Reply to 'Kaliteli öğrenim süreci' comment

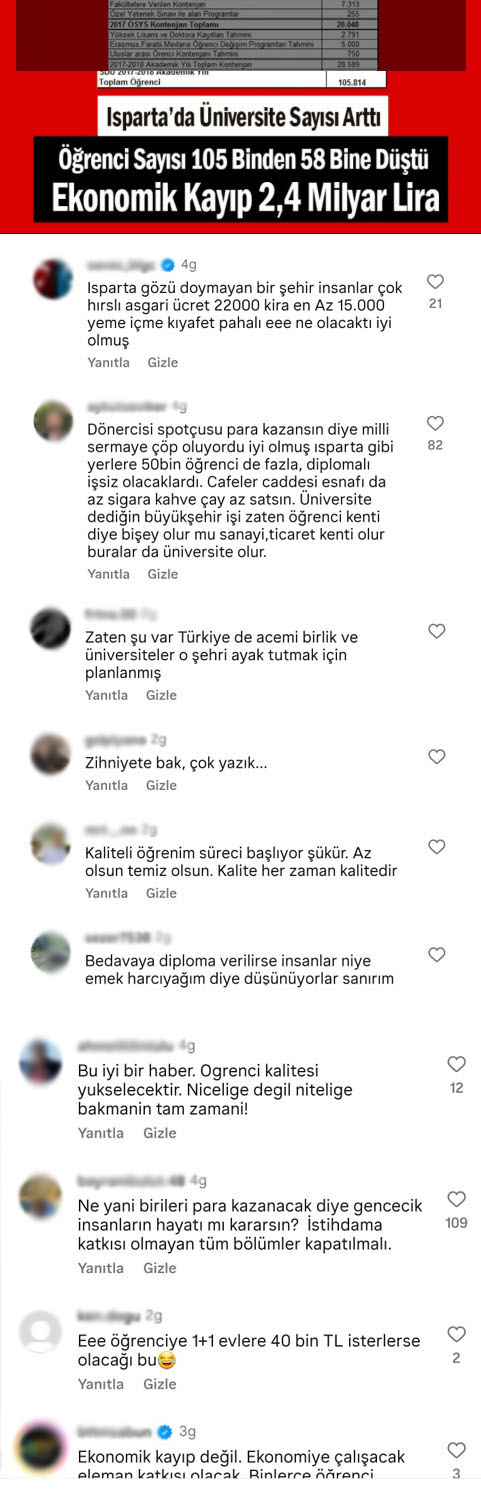106,893
